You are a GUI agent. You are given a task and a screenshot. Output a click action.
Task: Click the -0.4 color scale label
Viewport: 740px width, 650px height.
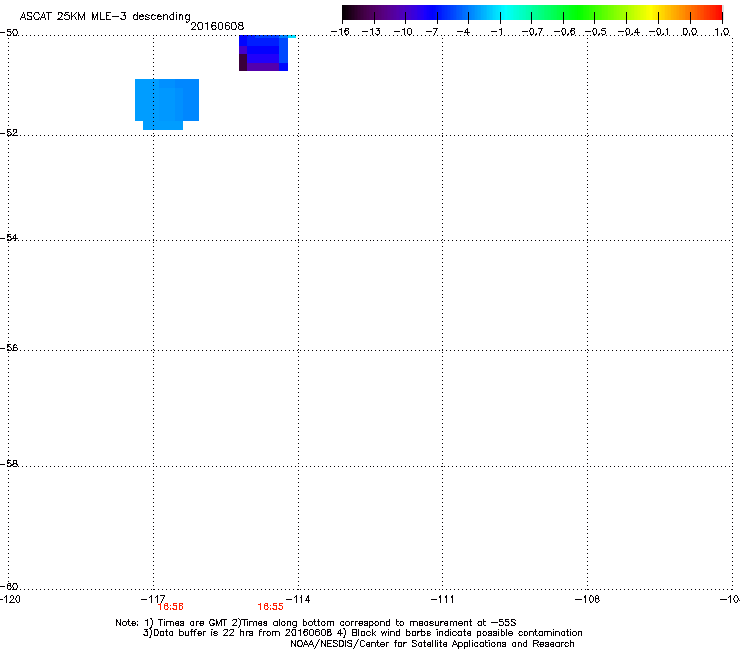pyautogui.click(x=628, y=32)
